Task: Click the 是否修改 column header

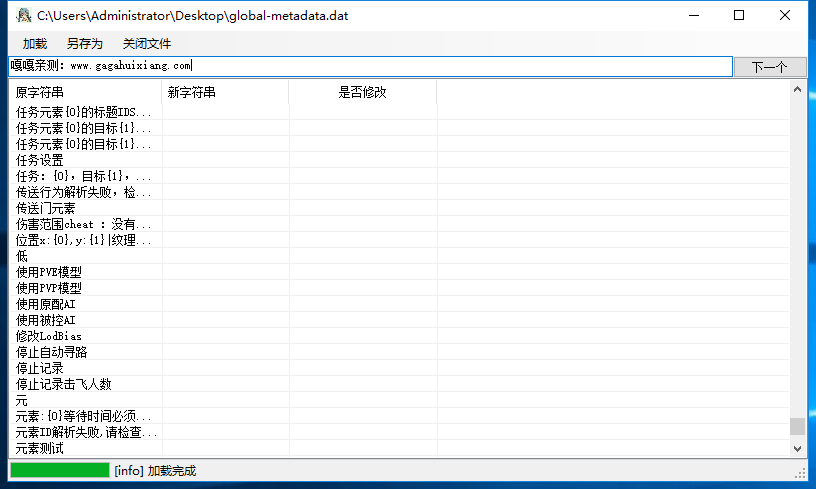Action: [x=362, y=92]
